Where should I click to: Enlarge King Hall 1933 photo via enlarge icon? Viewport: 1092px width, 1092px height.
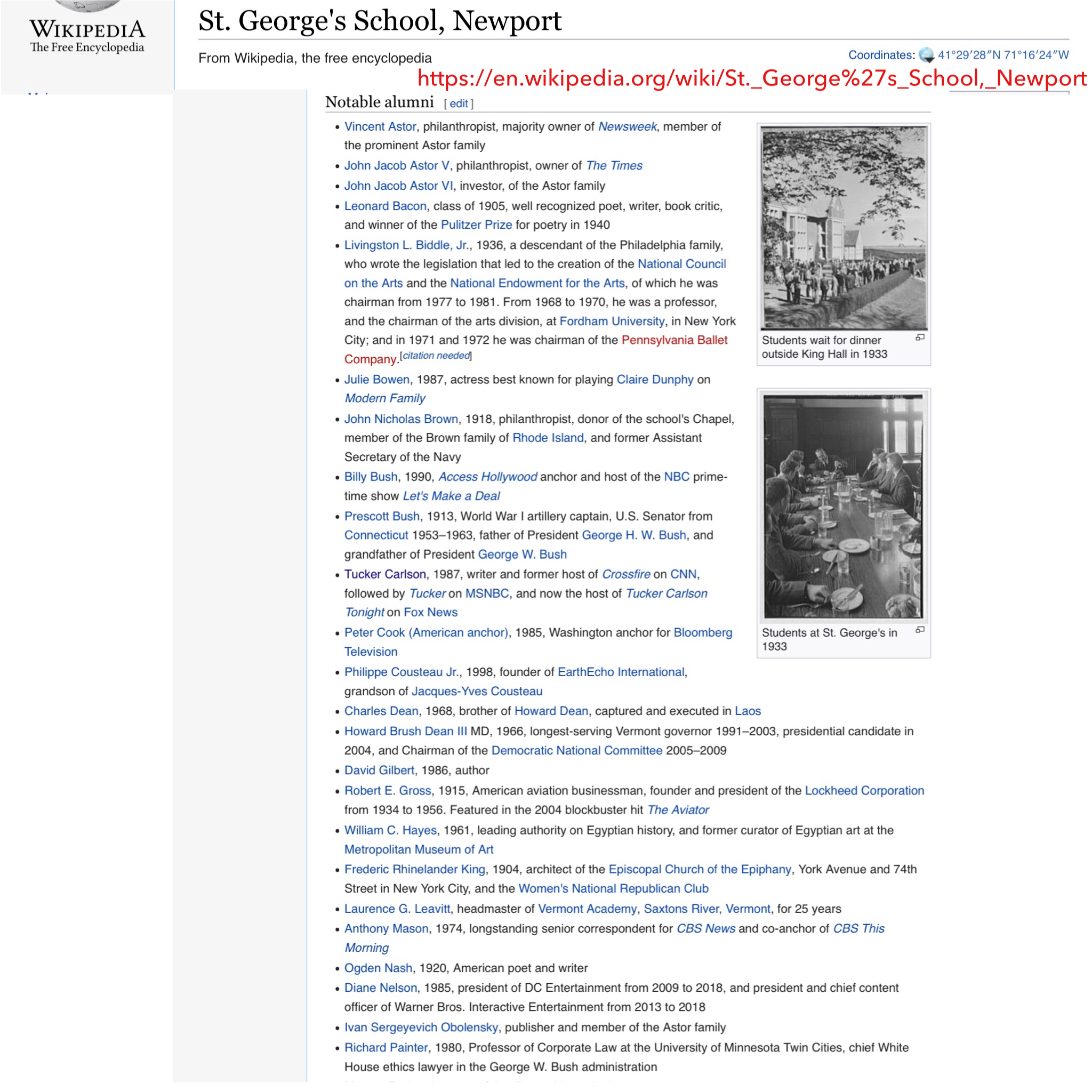920,338
